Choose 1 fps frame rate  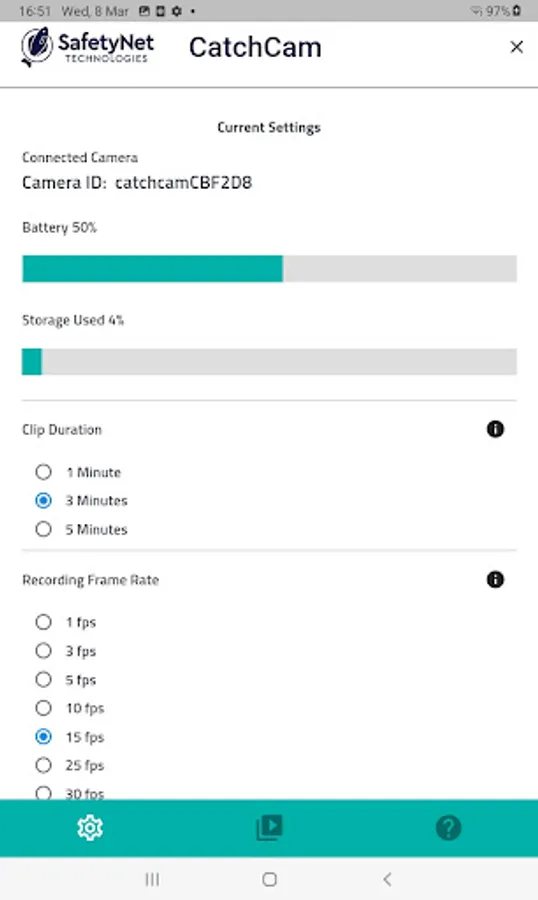click(65, 622)
